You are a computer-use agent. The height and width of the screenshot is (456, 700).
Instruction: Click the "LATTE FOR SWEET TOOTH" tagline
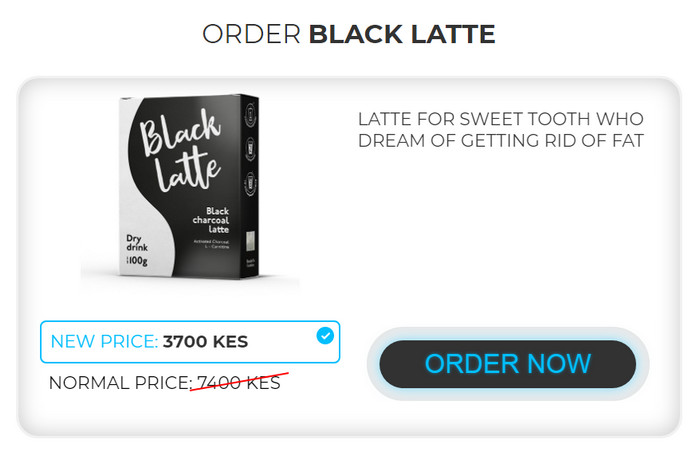(x=500, y=119)
